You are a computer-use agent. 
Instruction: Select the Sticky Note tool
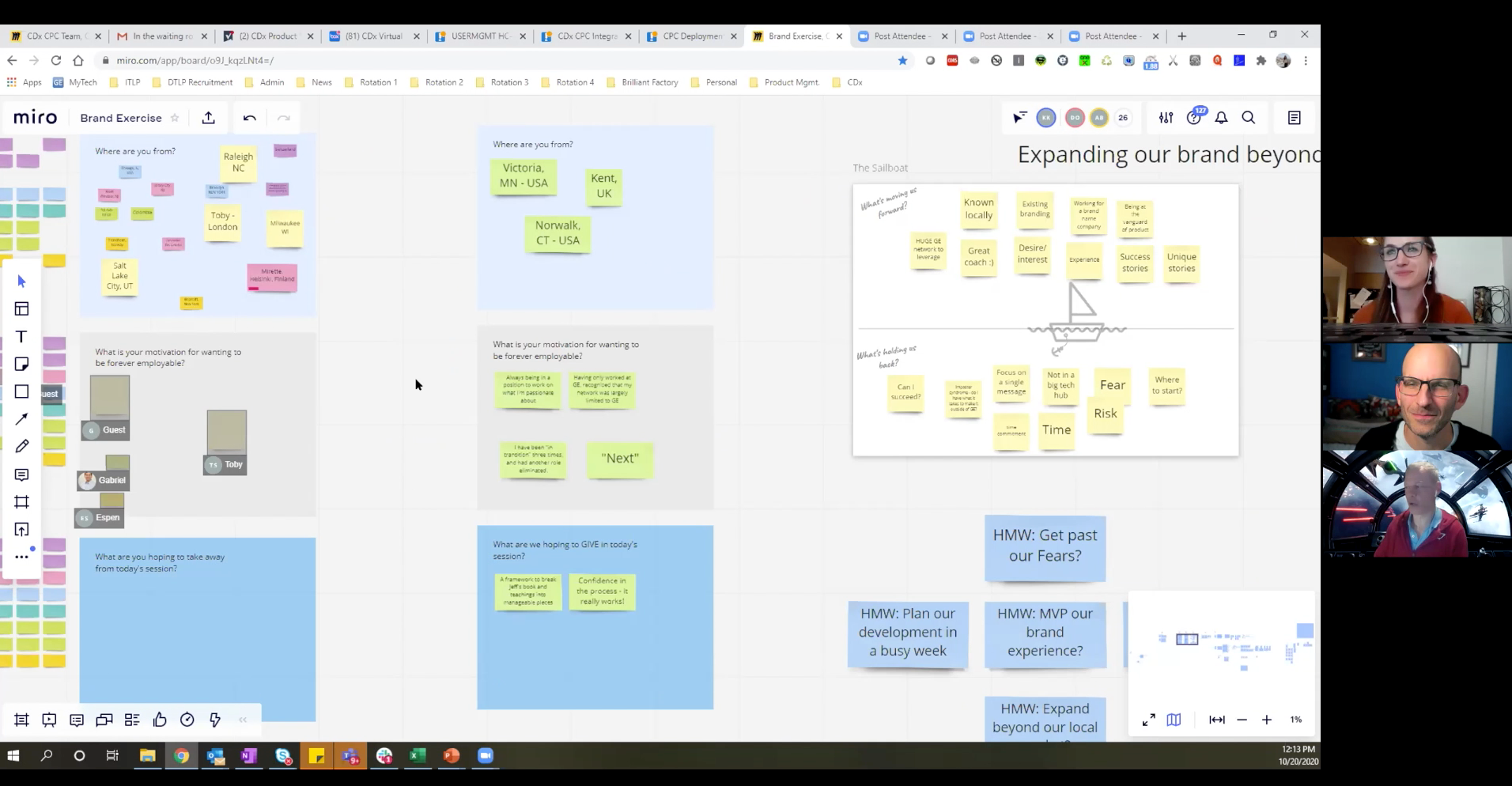(21, 364)
